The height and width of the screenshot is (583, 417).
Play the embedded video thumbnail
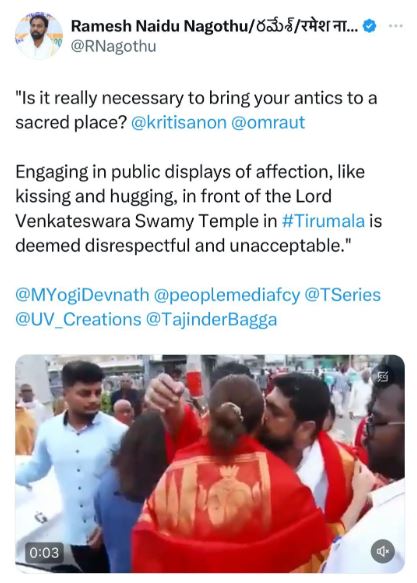click(x=210, y=464)
